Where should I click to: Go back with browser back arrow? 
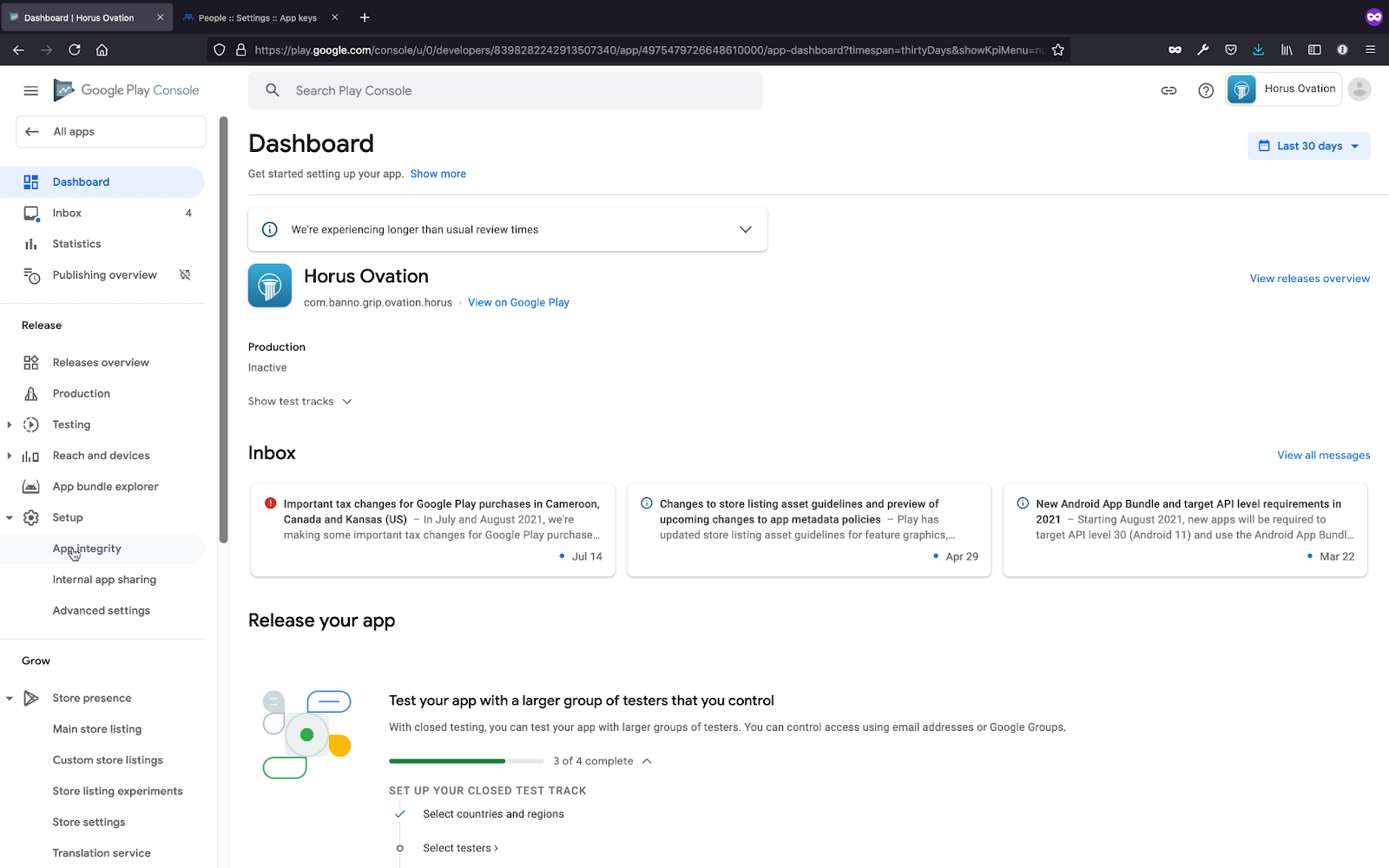point(18,49)
